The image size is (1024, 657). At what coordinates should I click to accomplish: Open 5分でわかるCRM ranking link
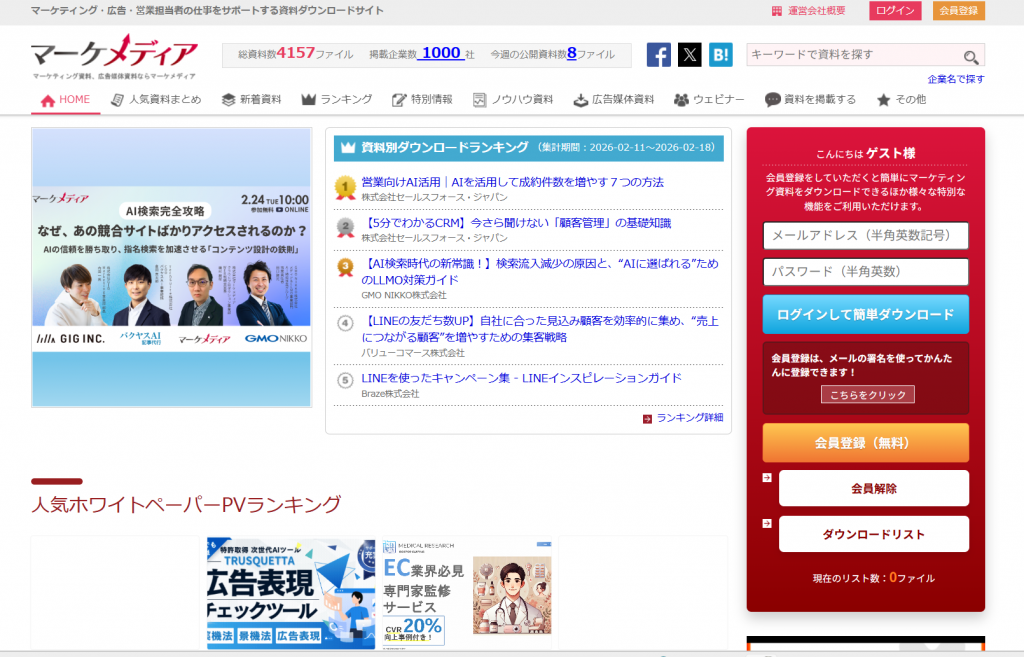pos(517,223)
